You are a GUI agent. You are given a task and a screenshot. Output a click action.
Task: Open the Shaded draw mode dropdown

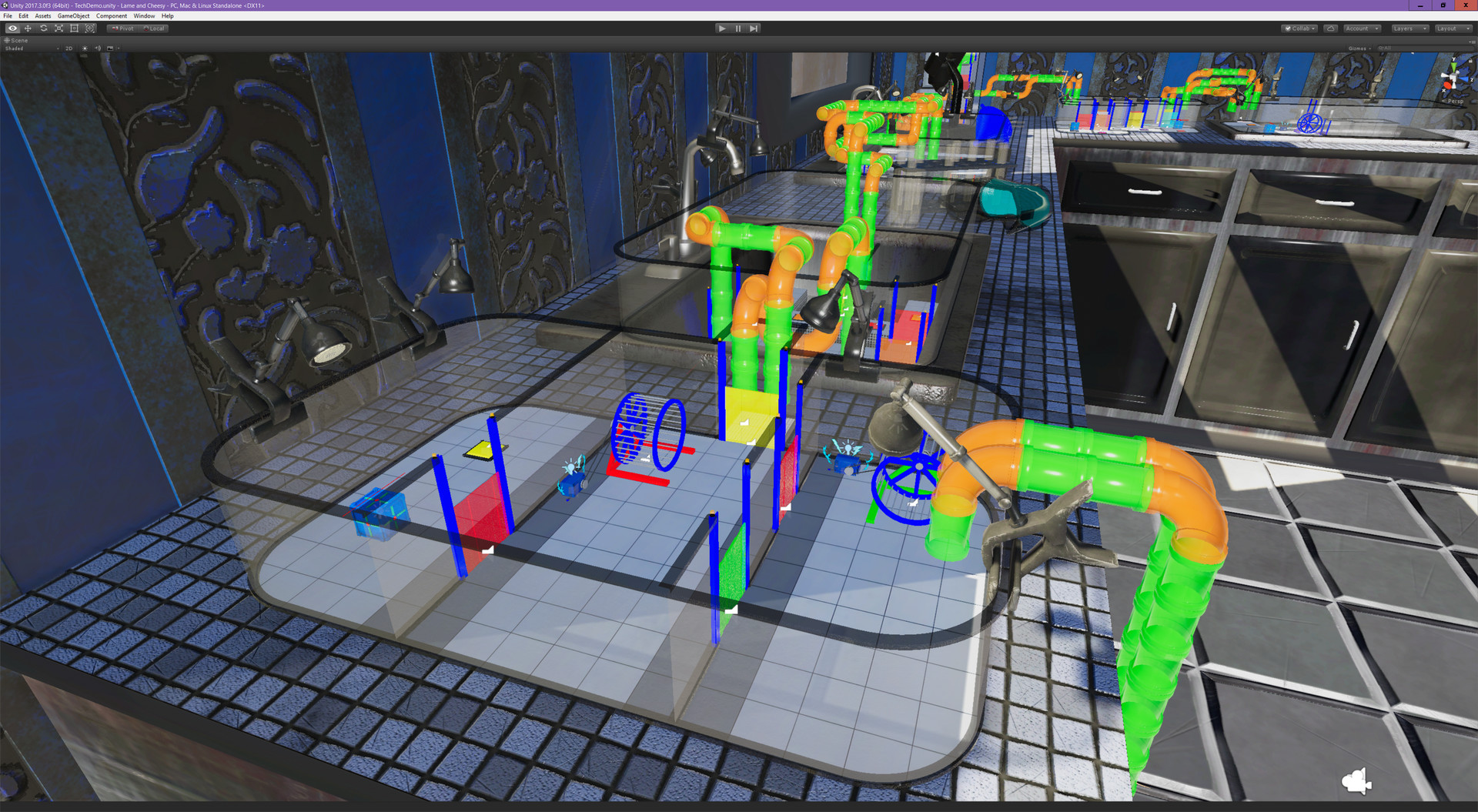click(31, 48)
